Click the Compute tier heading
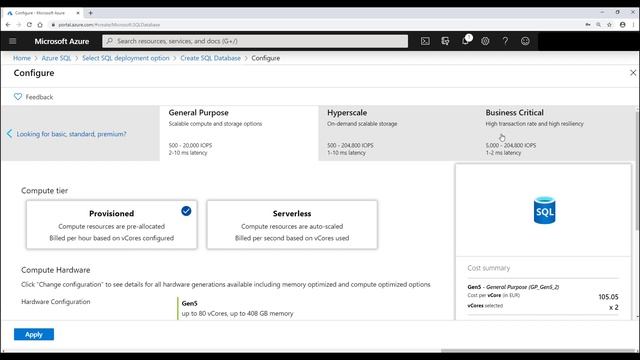Image resolution: width=640 pixels, height=360 pixels. 44,191
